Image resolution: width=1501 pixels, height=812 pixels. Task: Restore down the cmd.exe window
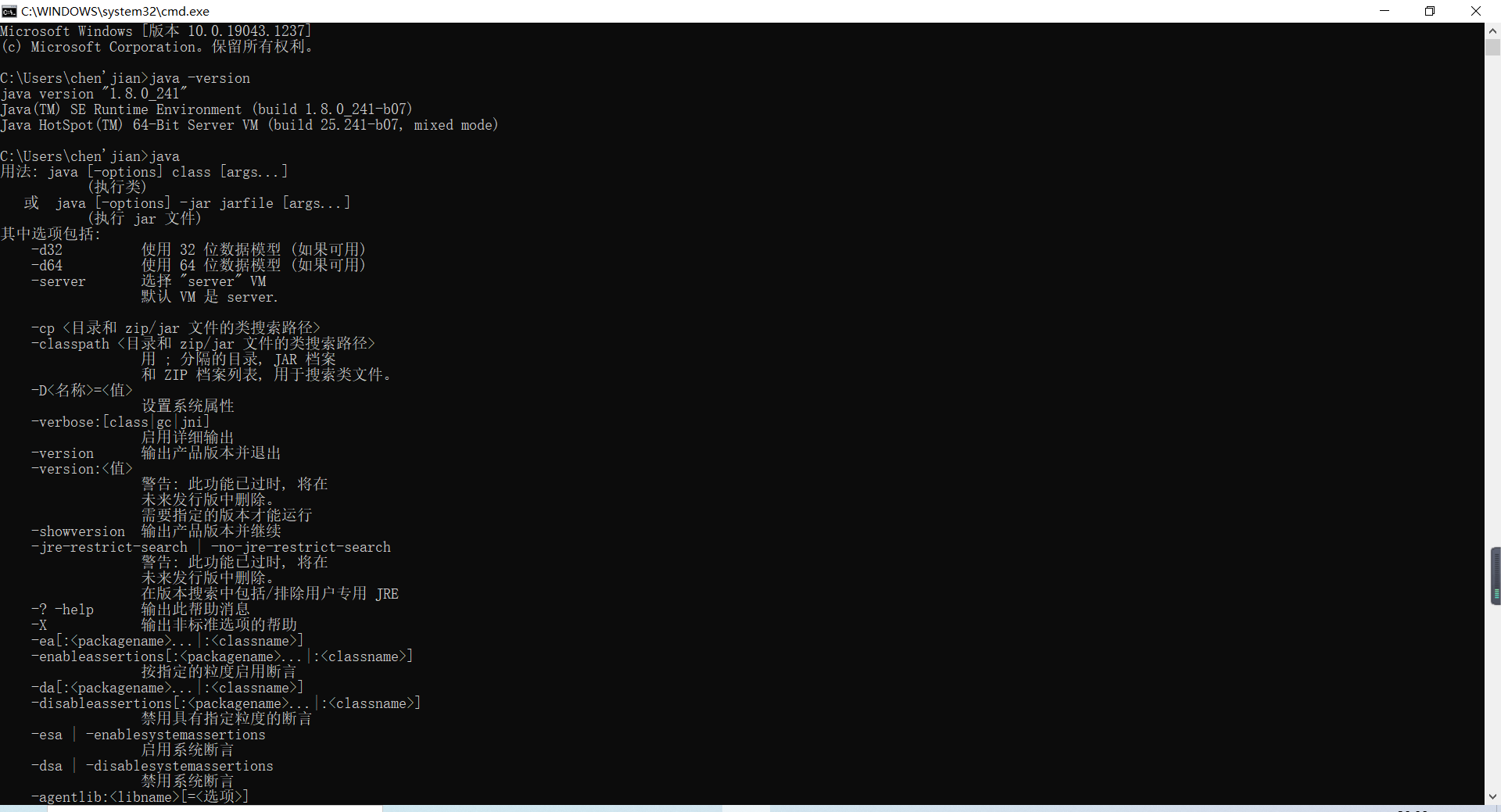(1430, 11)
